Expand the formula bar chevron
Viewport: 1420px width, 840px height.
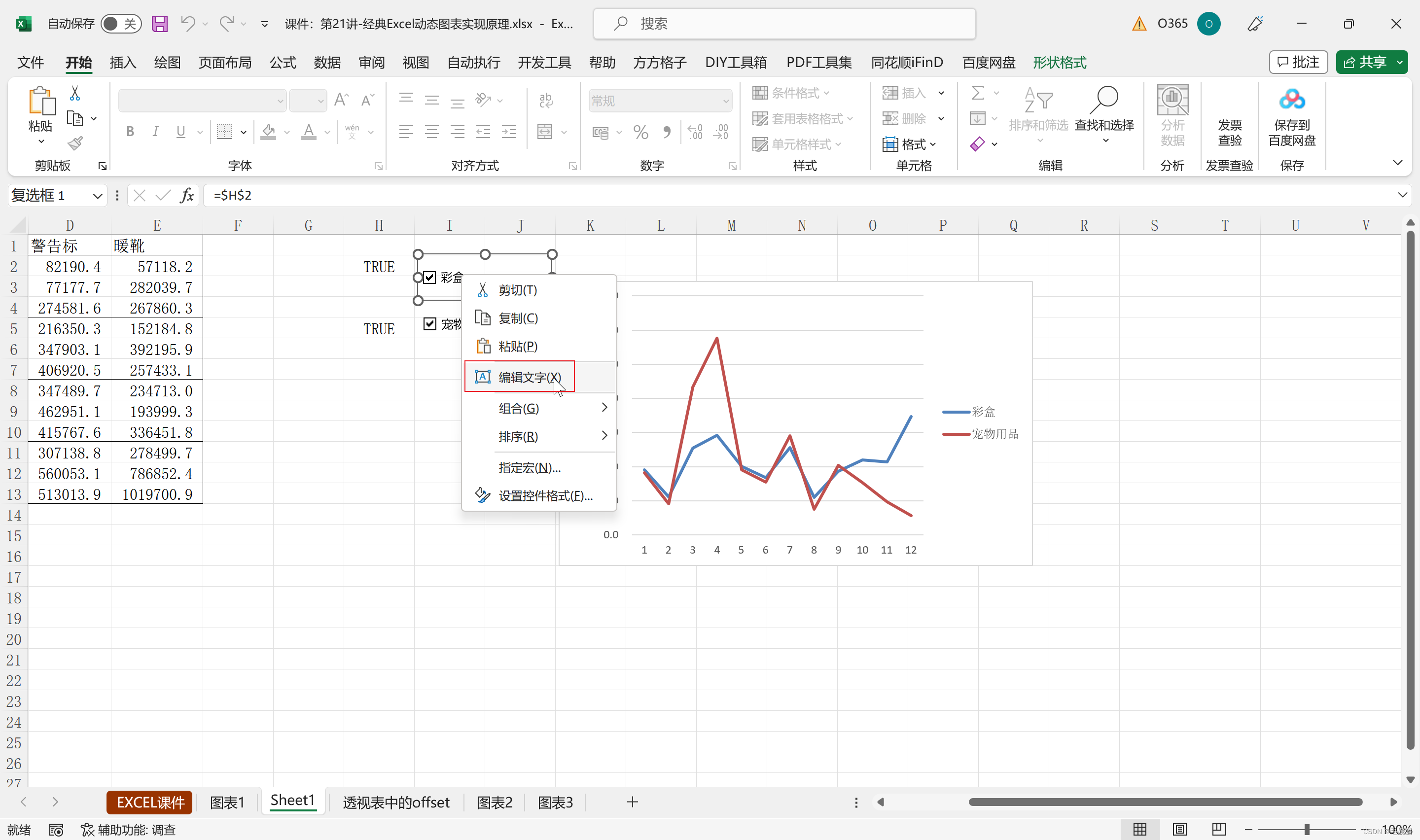[x=1402, y=195]
